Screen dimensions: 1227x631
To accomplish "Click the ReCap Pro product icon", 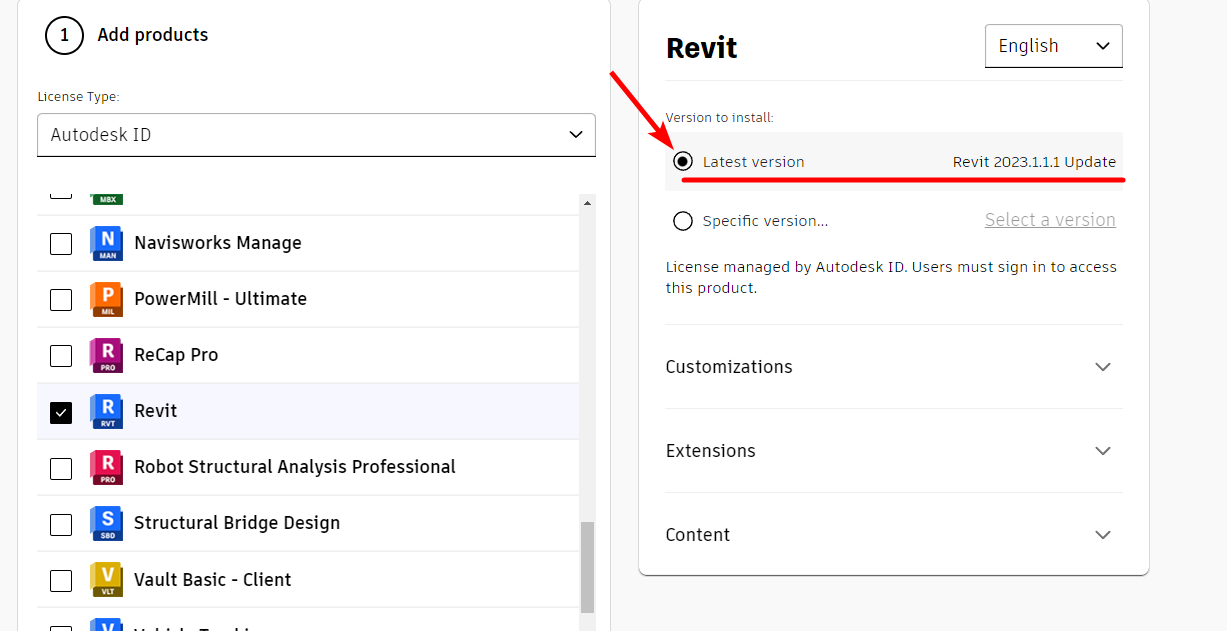I will point(106,355).
